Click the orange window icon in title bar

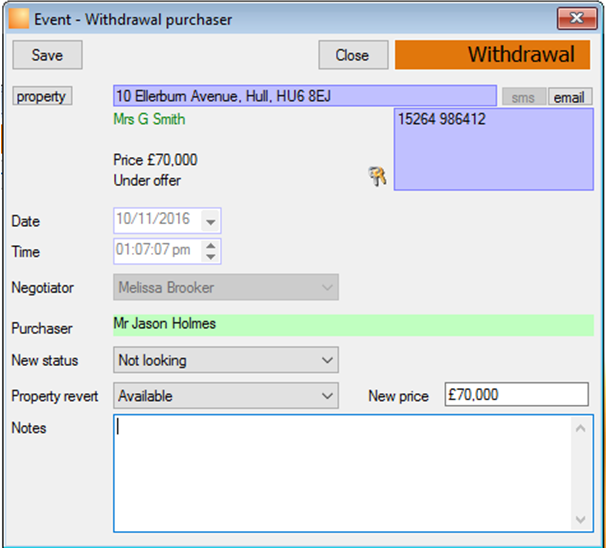19,19
